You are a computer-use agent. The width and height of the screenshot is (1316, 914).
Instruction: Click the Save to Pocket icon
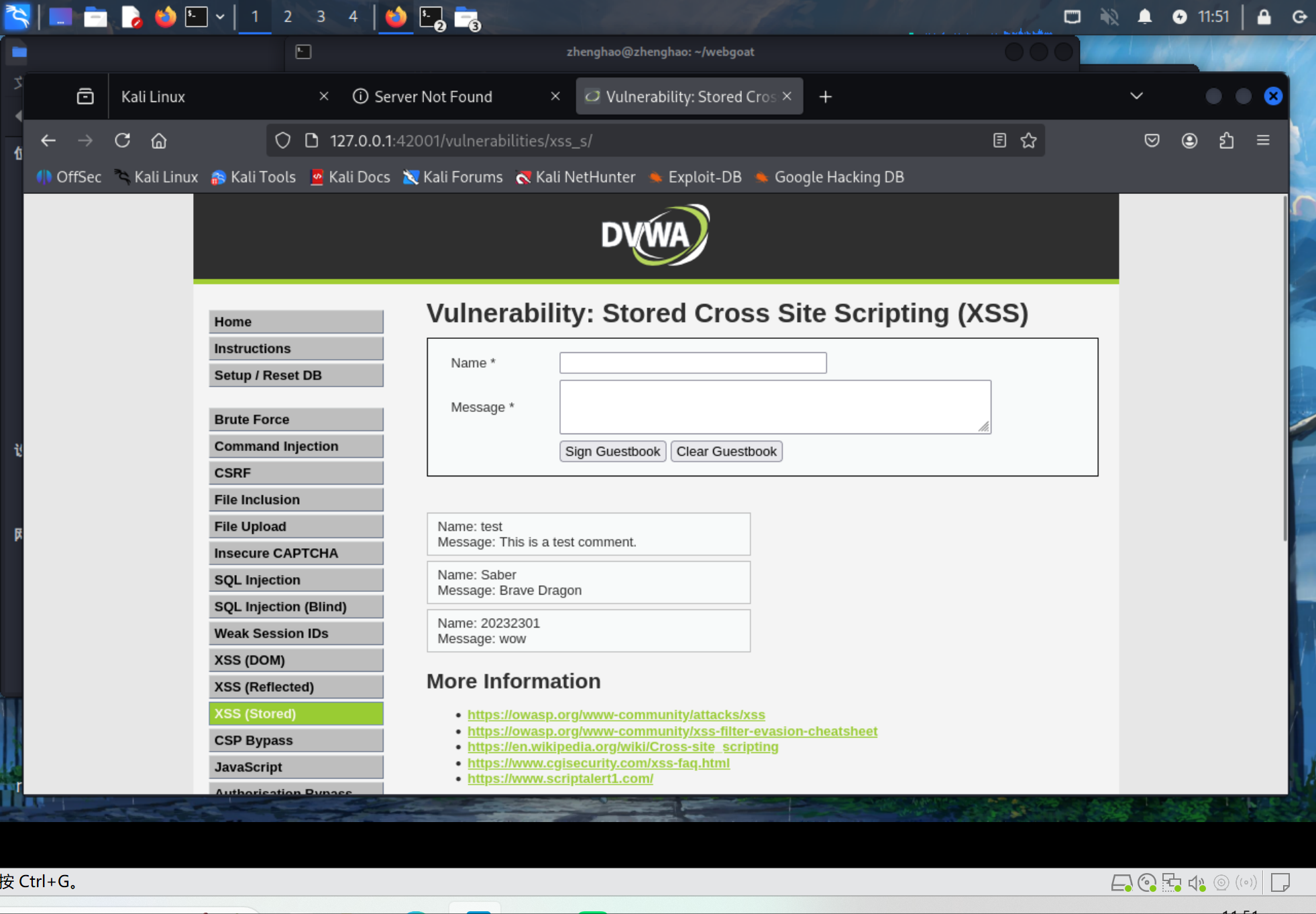pos(1152,140)
